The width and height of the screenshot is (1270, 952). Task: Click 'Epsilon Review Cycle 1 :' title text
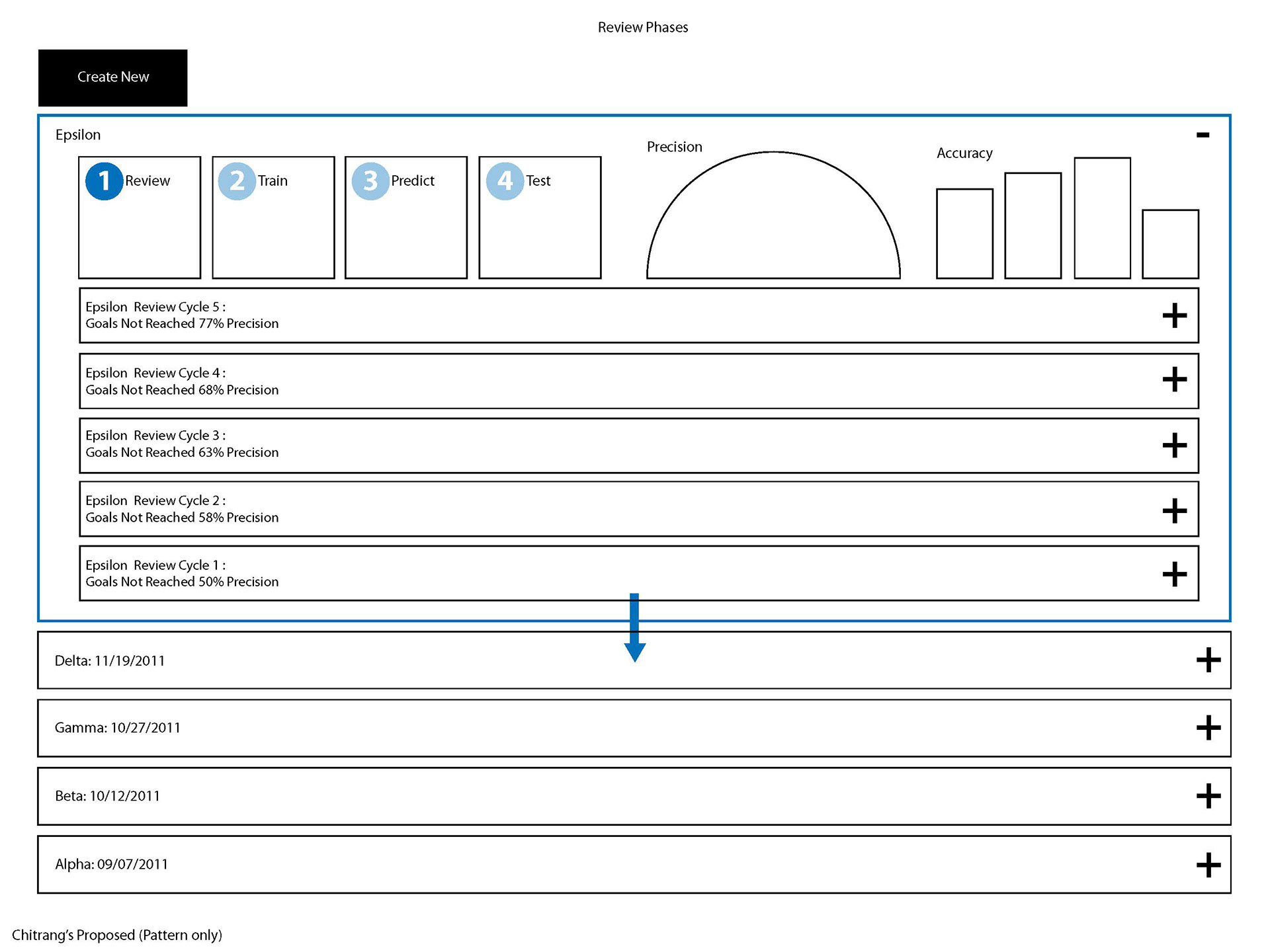click(x=155, y=565)
